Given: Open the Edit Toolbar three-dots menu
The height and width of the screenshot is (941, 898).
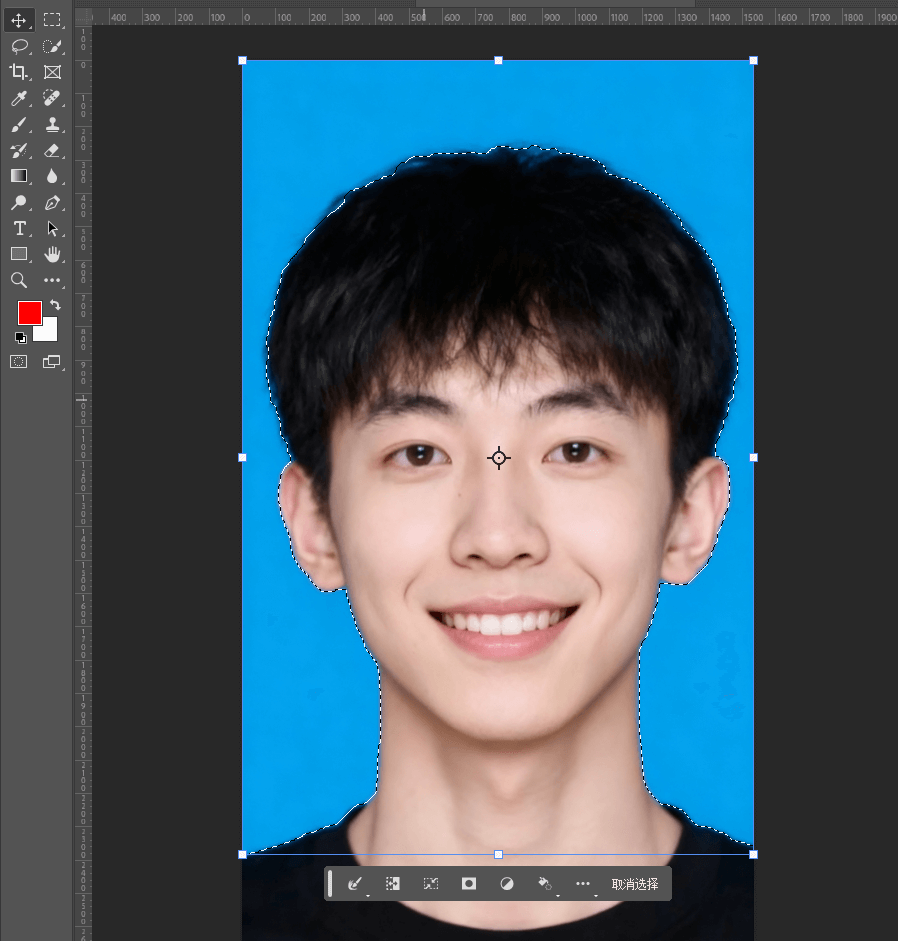Looking at the screenshot, I should [52, 280].
